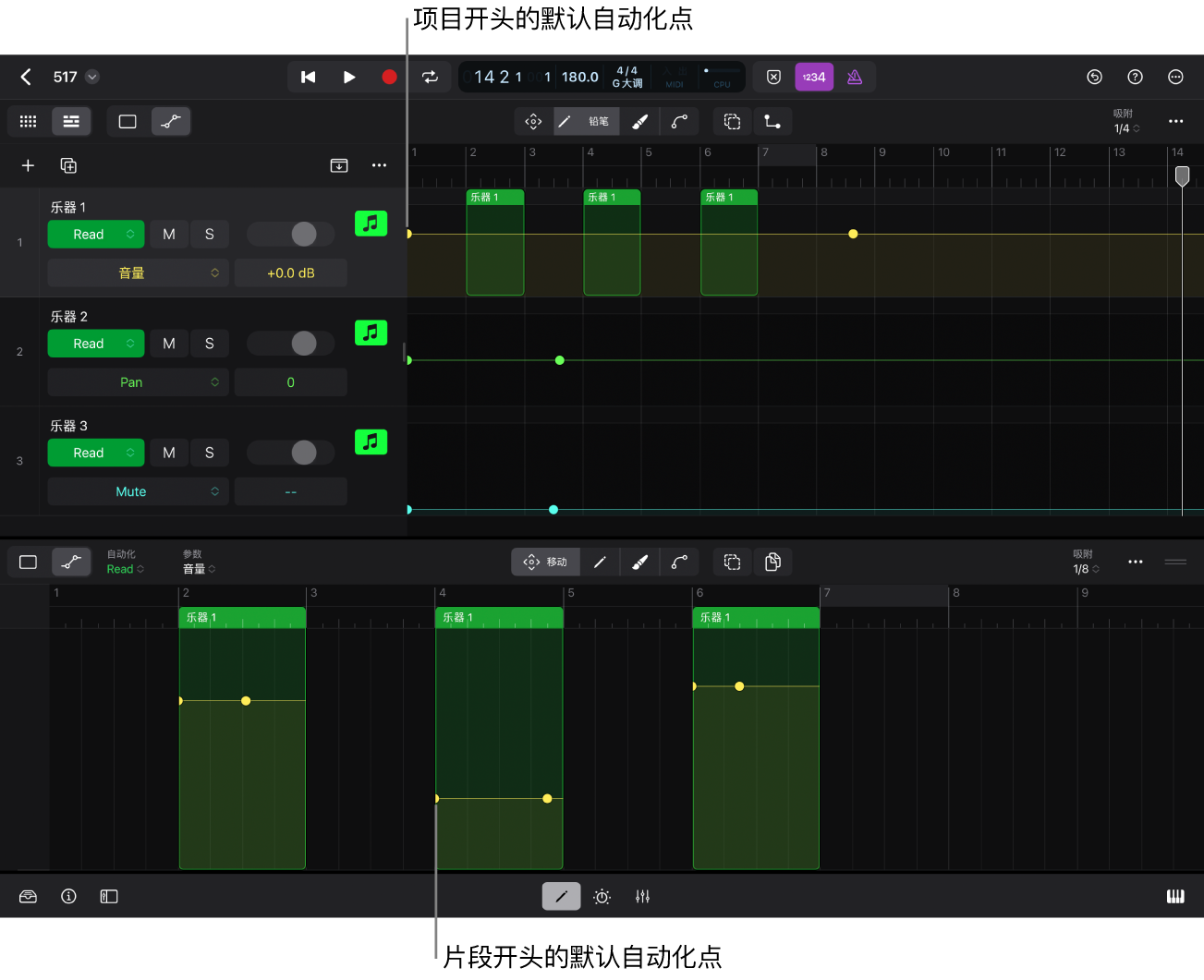Mute 乐器 1 track
The width and height of the screenshot is (1204, 980).
[x=169, y=235]
